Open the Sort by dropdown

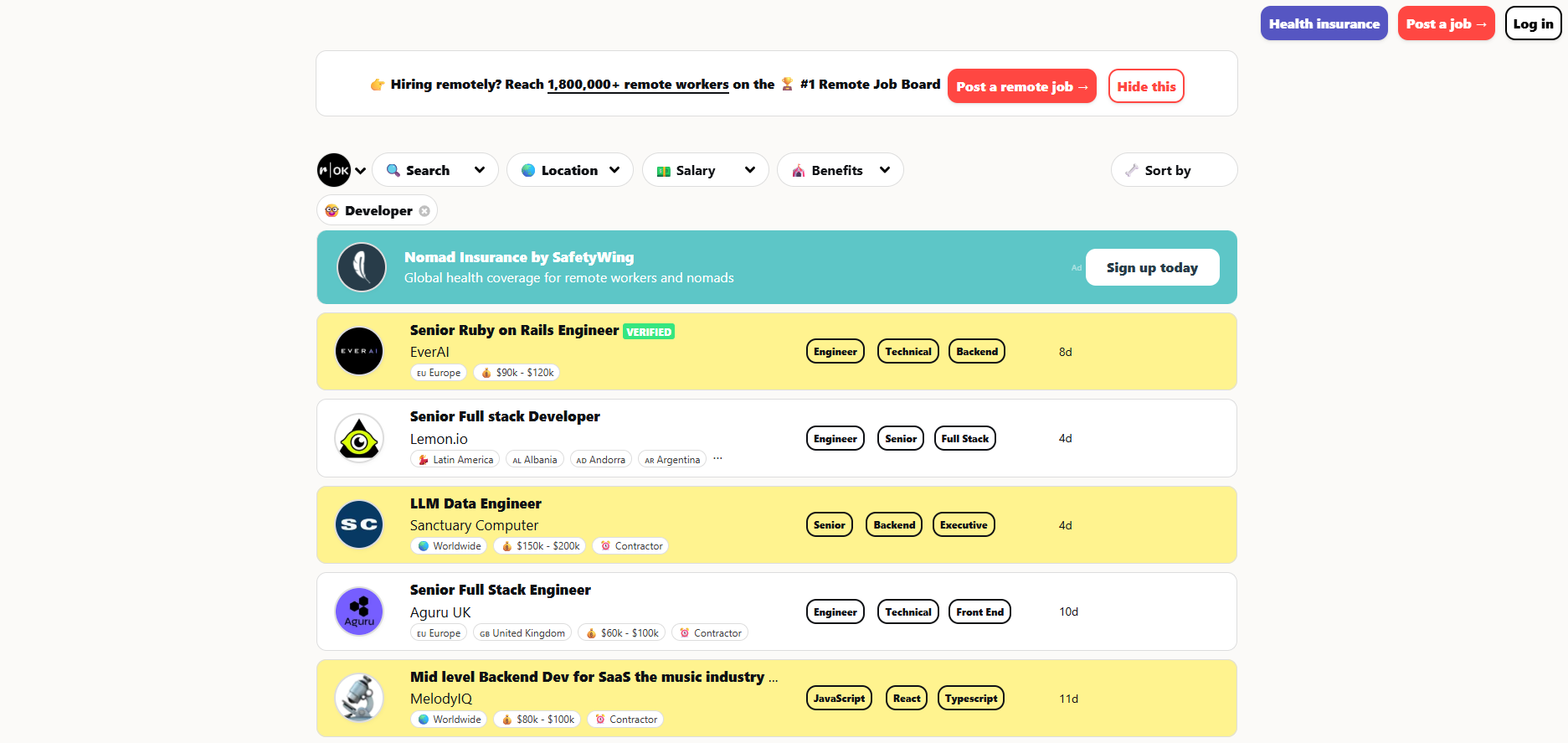(x=1174, y=170)
